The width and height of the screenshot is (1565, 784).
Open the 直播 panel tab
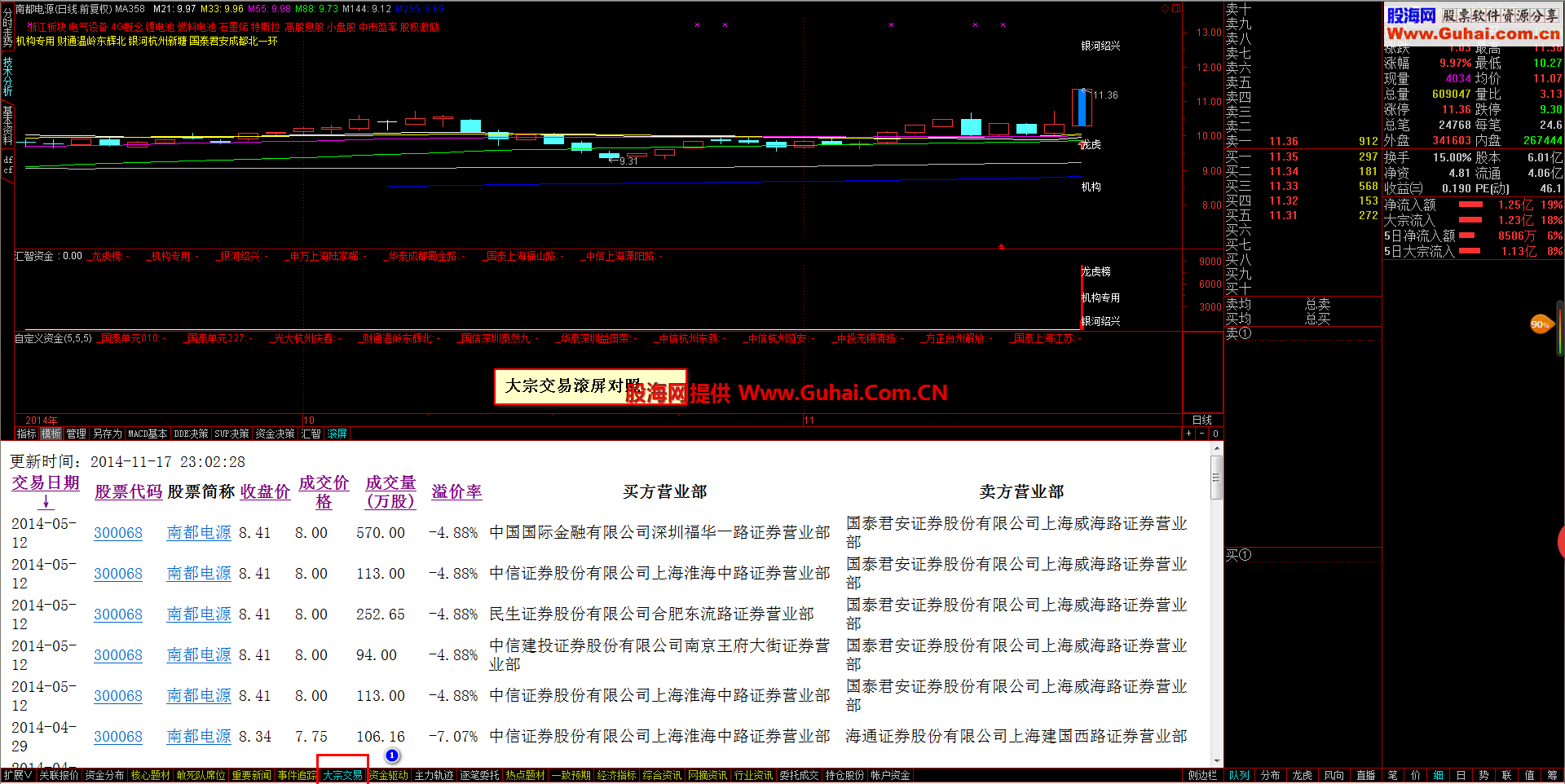click(x=1365, y=775)
